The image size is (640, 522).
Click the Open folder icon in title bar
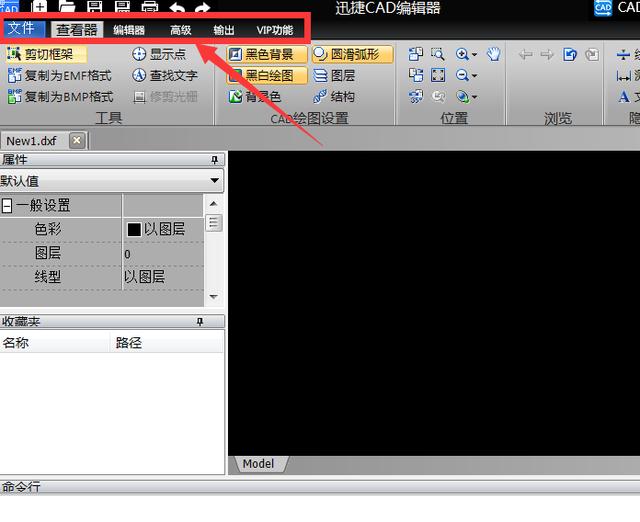pos(67,6)
